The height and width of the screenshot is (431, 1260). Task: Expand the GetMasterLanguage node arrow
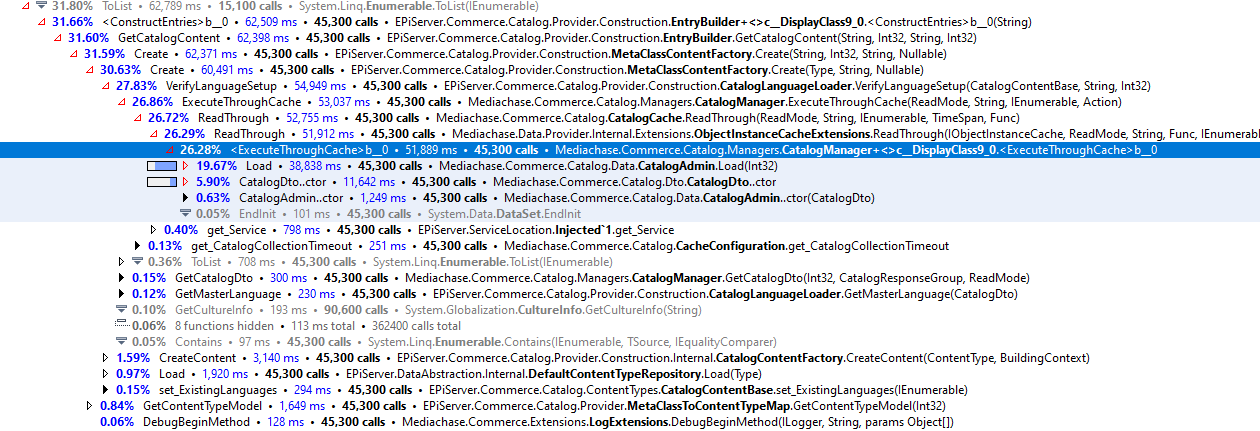[122, 293]
